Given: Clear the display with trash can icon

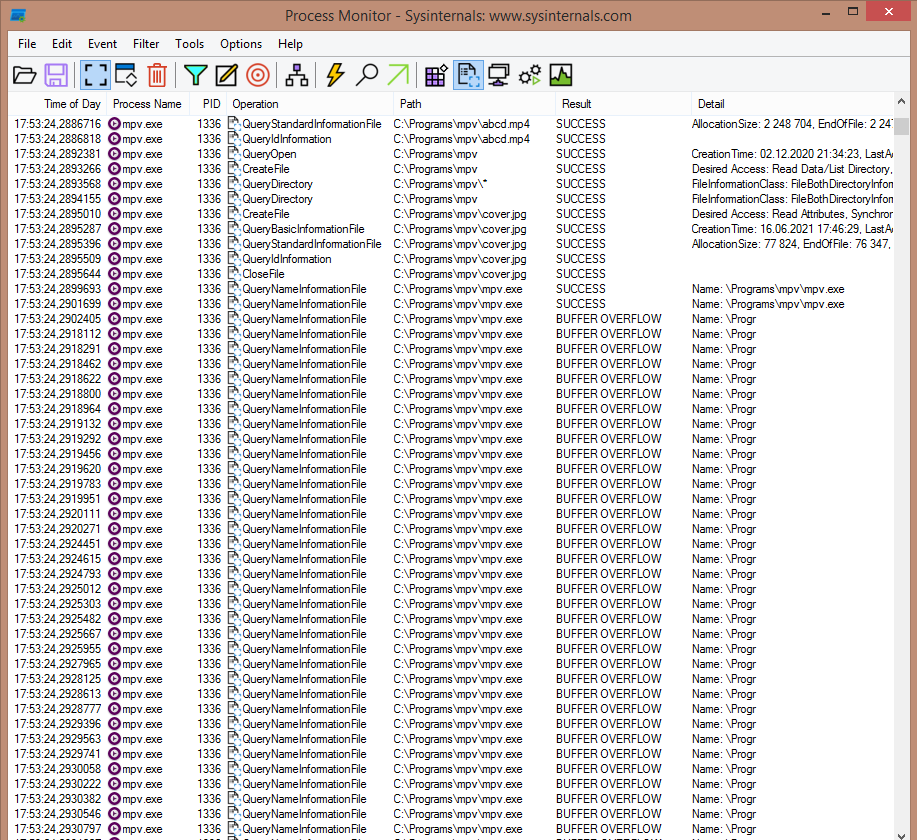Looking at the screenshot, I should pyautogui.click(x=157, y=75).
